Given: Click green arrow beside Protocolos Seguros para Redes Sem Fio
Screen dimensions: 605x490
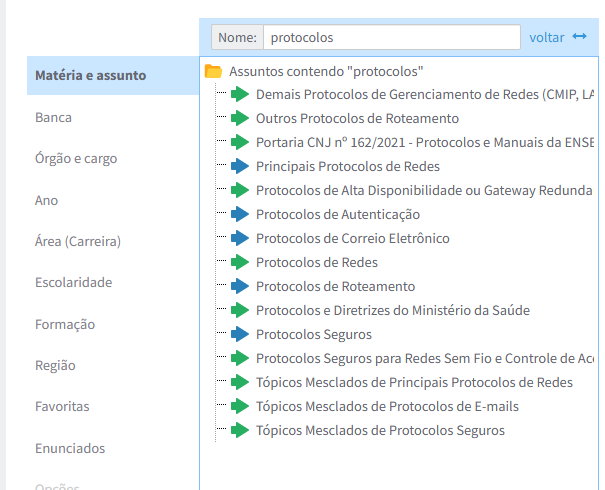Looking at the screenshot, I should click(x=240, y=358).
